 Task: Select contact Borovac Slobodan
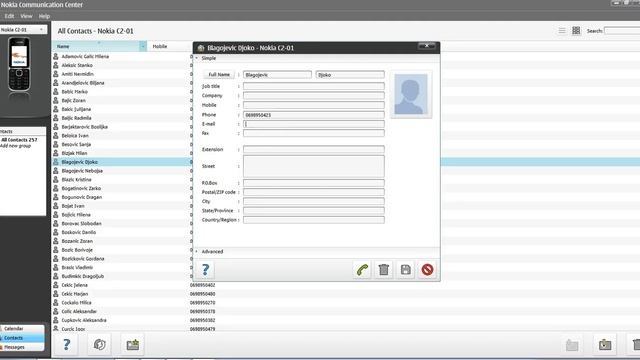(82, 224)
